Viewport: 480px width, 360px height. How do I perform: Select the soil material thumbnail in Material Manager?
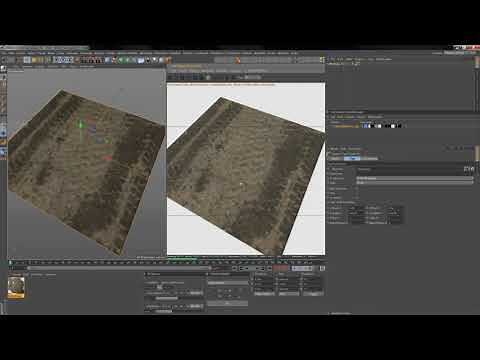tap(16, 287)
